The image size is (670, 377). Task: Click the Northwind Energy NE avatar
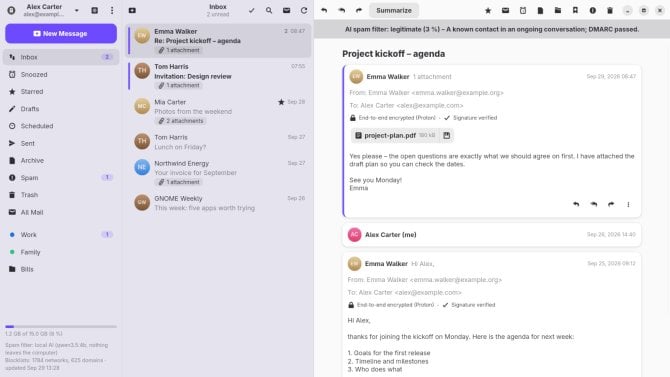142,167
